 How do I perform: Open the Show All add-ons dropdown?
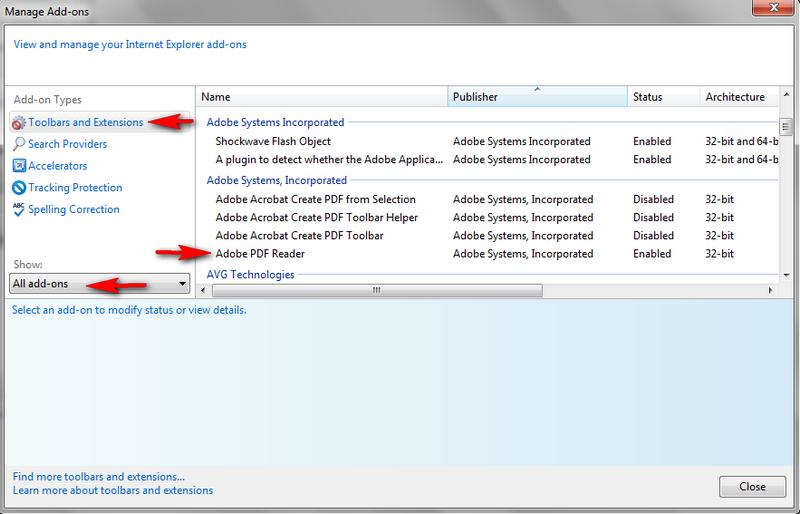tap(99, 284)
